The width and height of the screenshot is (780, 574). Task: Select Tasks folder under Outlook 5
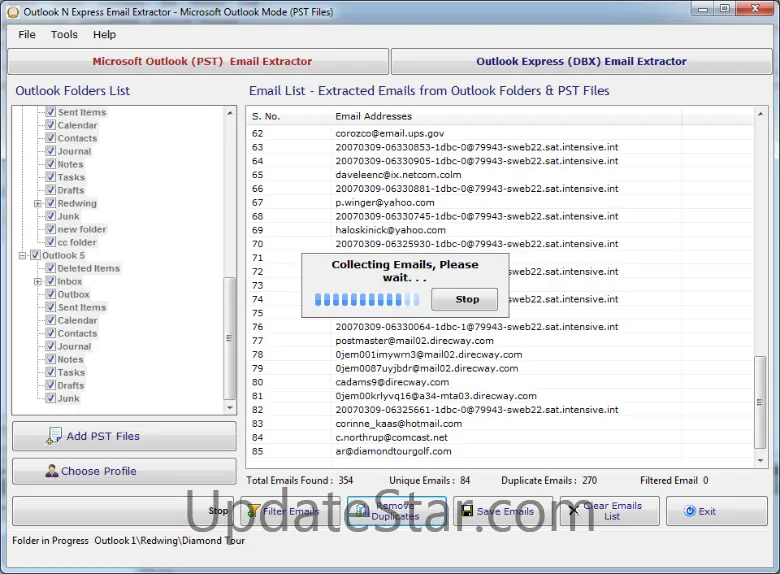coord(71,372)
